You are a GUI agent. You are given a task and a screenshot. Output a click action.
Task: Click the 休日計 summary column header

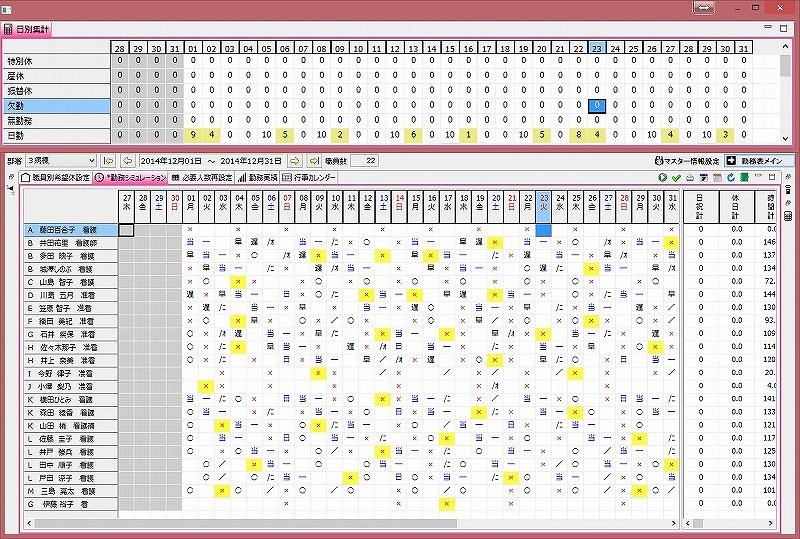[x=735, y=206]
